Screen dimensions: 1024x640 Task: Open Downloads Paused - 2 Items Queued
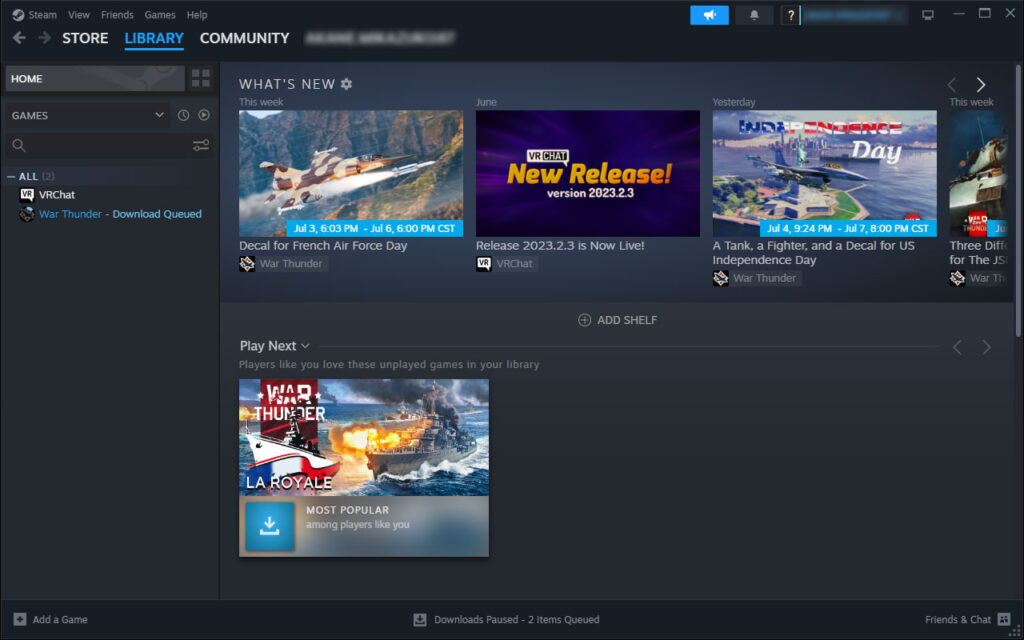tap(517, 619)
